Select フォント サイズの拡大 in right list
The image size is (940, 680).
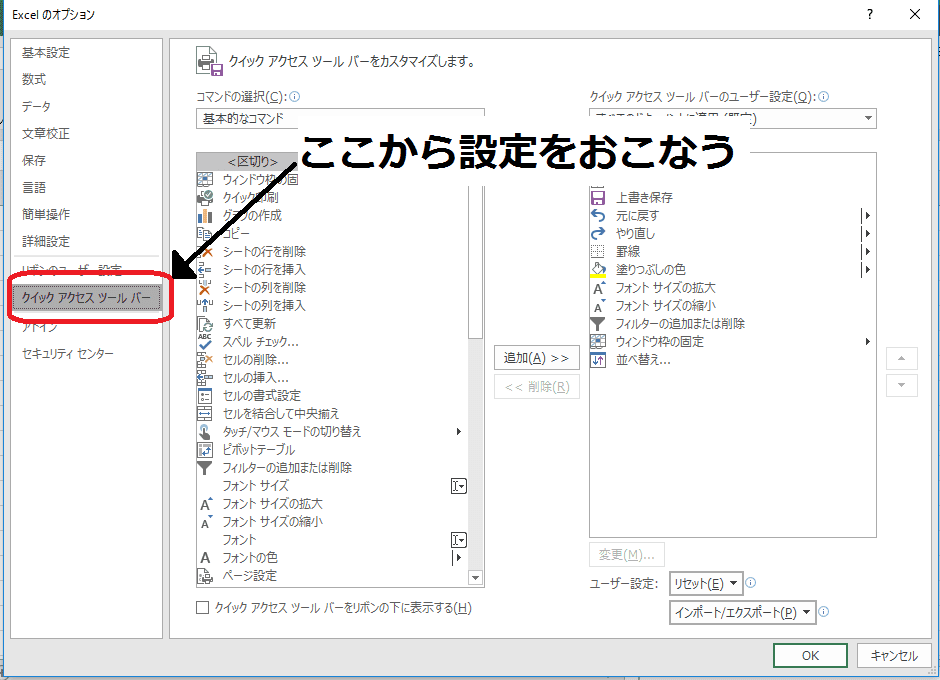pos(665,288)
